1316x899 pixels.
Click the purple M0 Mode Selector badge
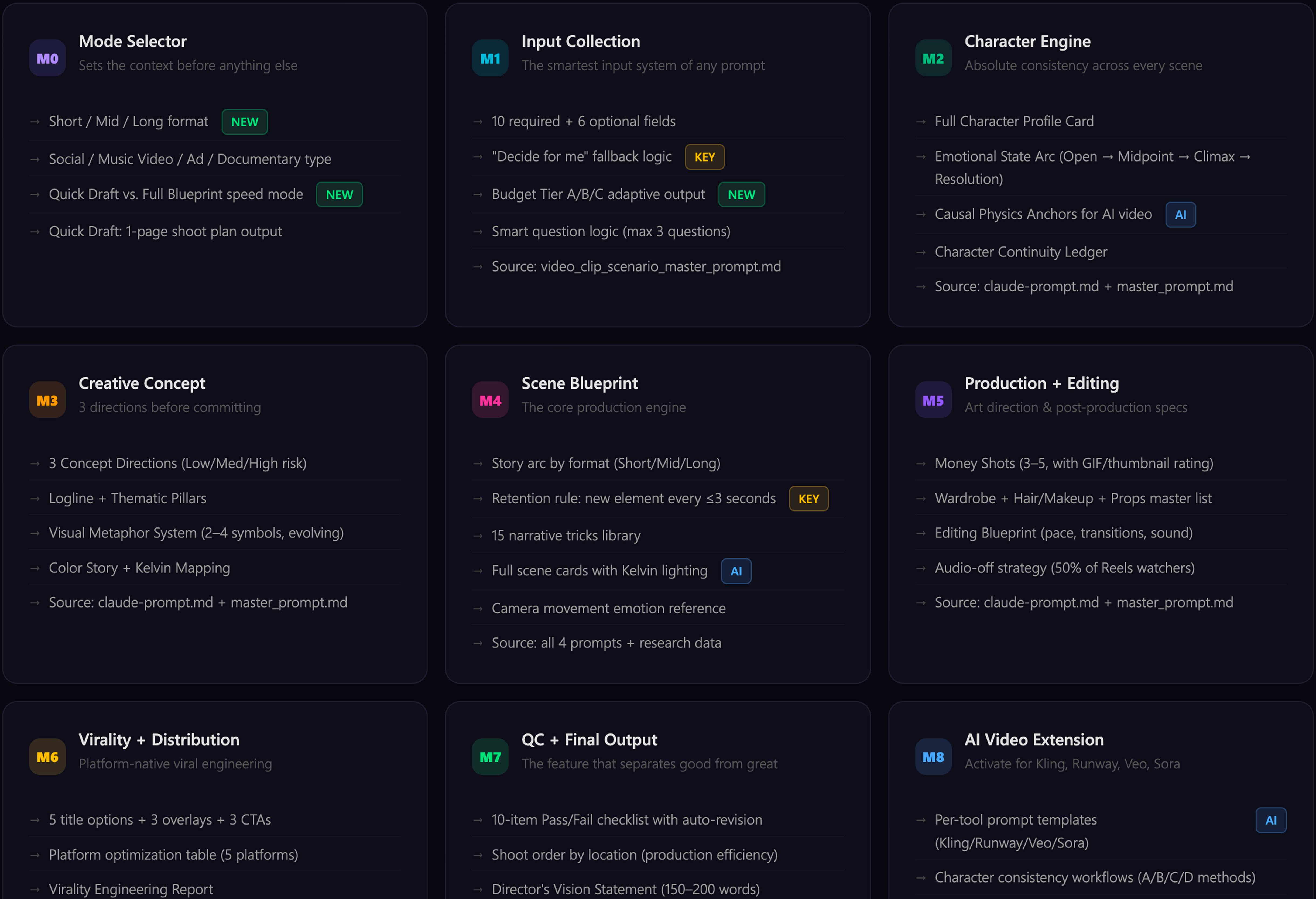click(47, 58)
